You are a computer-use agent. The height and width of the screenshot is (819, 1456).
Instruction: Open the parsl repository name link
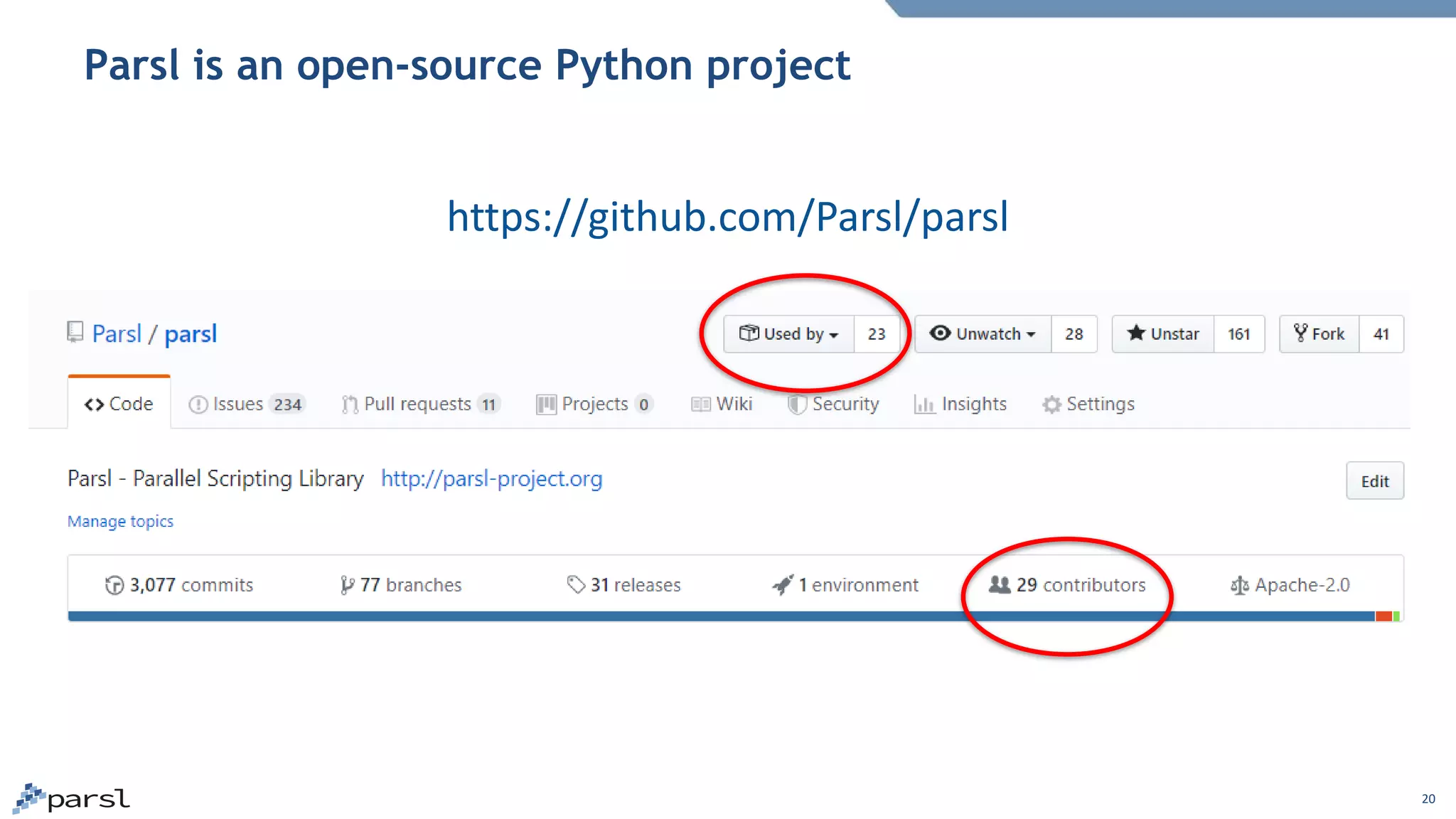tap(191, 334)
